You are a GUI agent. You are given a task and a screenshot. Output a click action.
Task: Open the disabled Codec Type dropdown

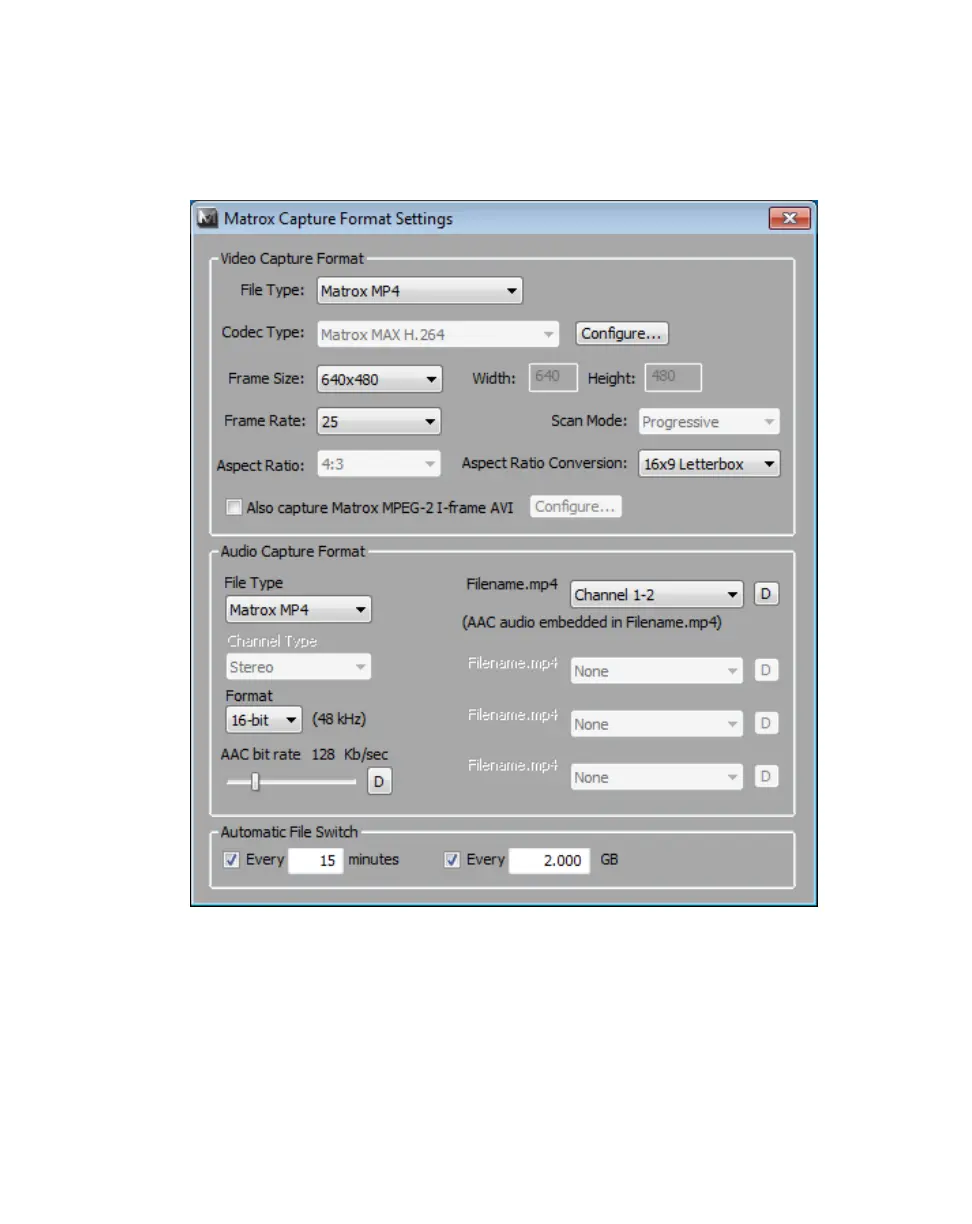pyautogui.click(x=439, y=334)
